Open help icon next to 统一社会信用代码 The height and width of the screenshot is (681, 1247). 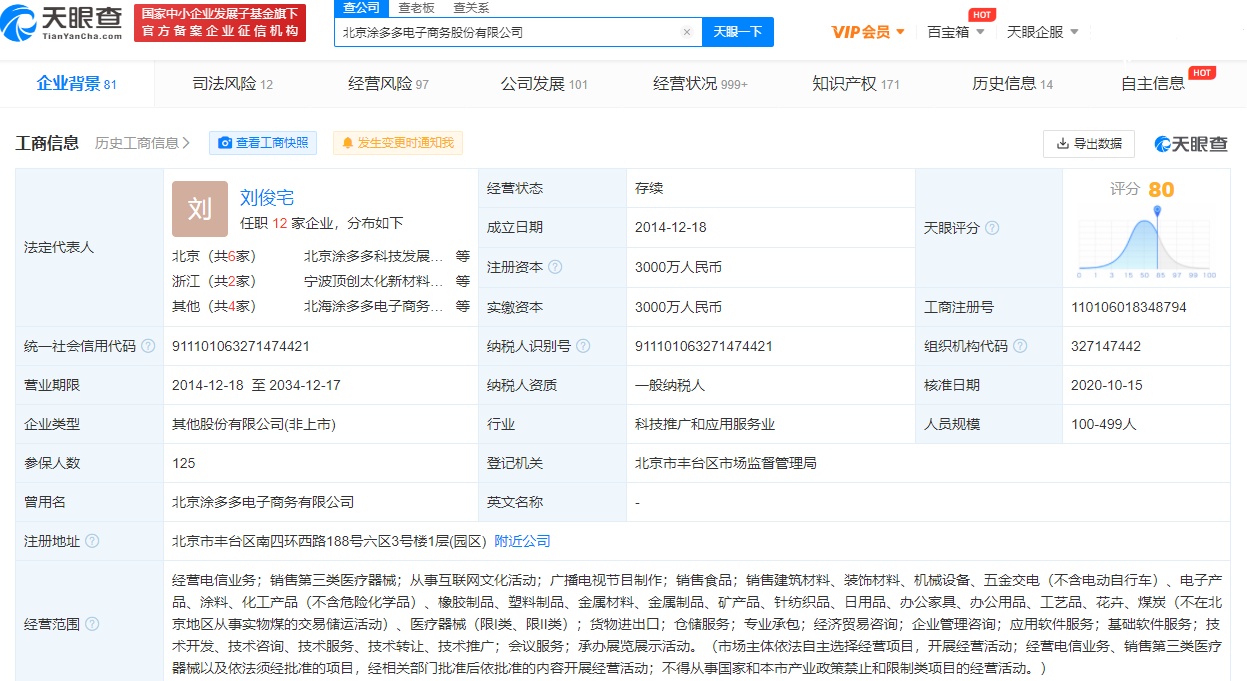148,346
